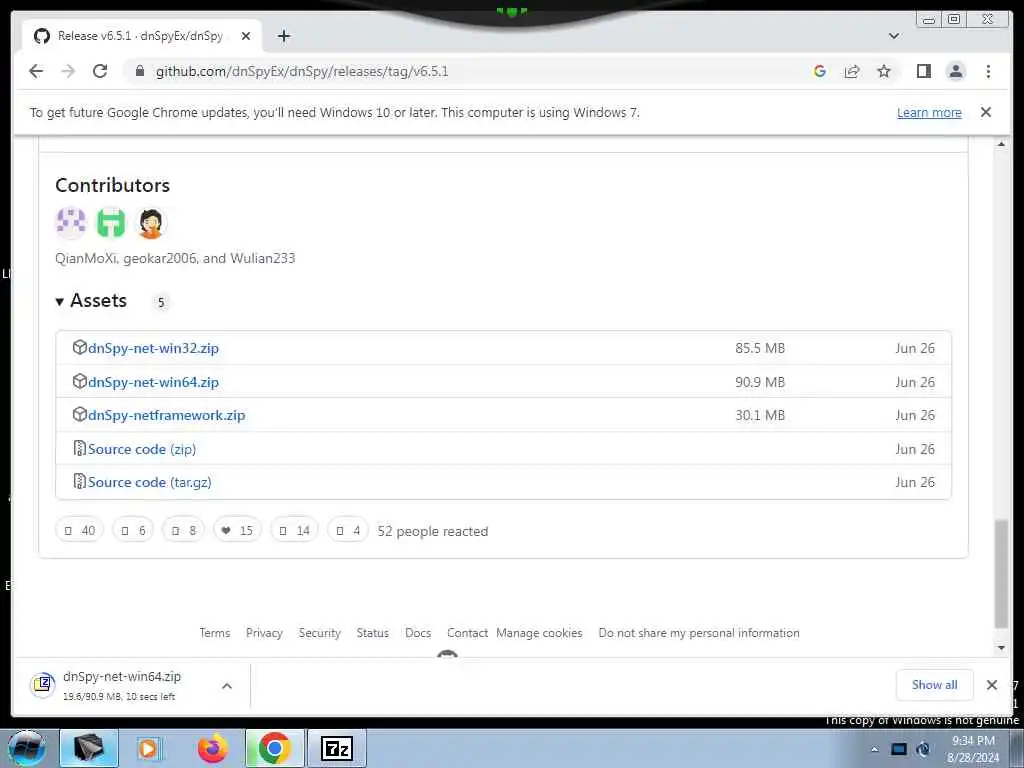Open the Security footer link
1024x768 pixels.
click(319, 633)
